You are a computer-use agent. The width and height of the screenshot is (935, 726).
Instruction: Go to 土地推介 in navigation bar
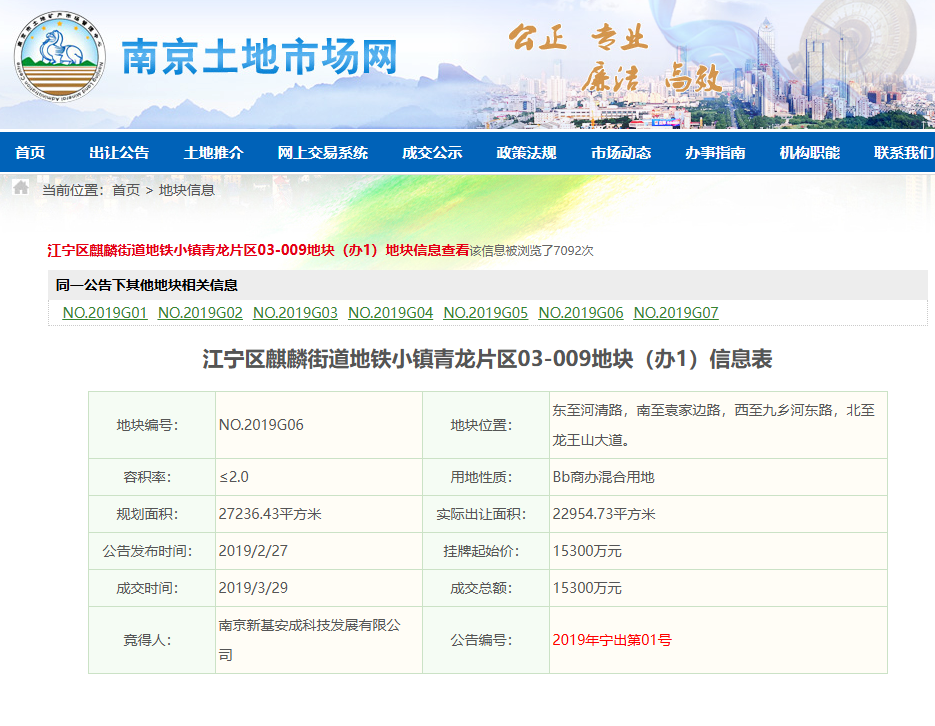213,153
